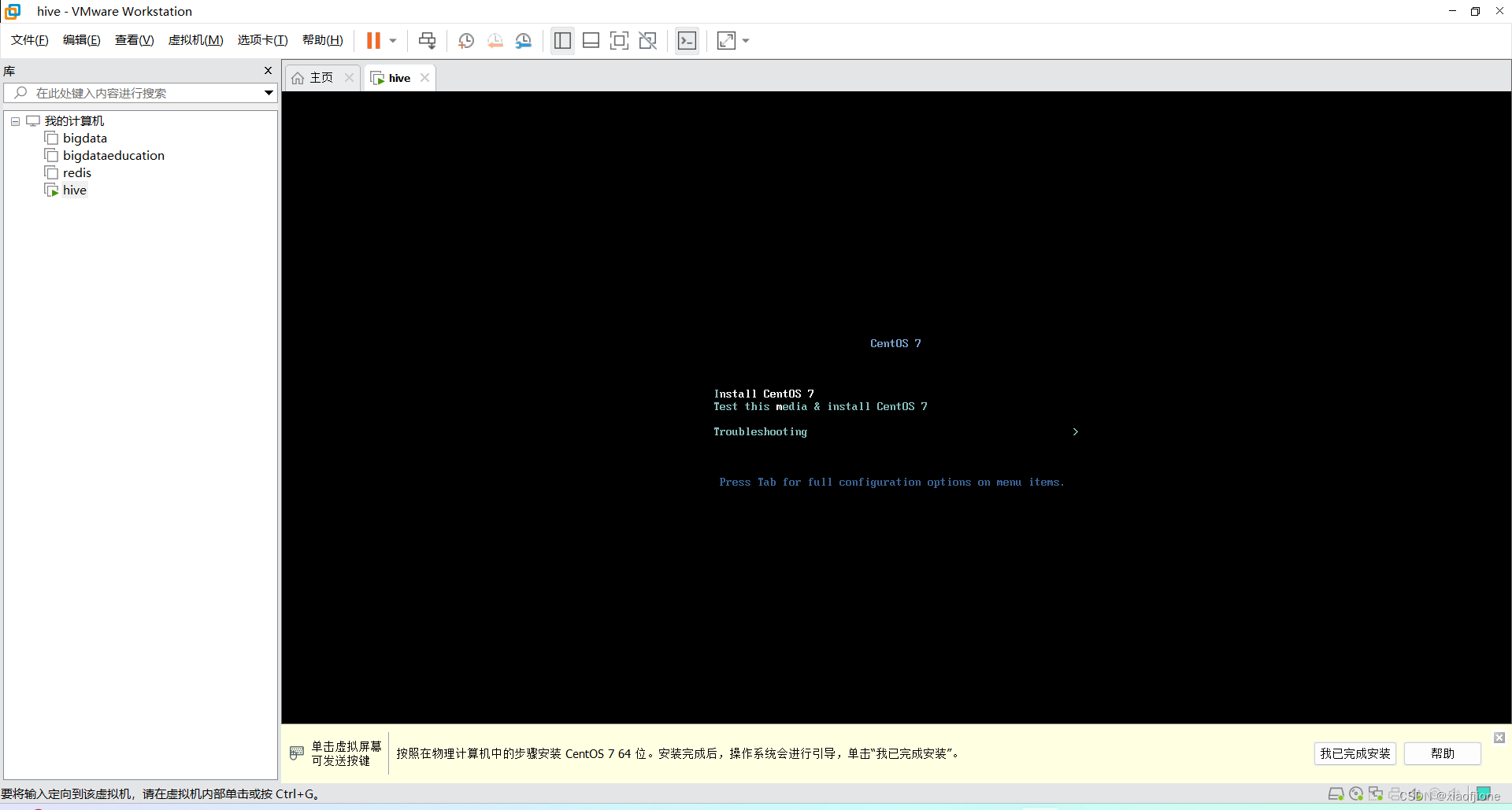Open the power options dropdown arrow
The image size is (1512, 810).
[x=393, y=41]
